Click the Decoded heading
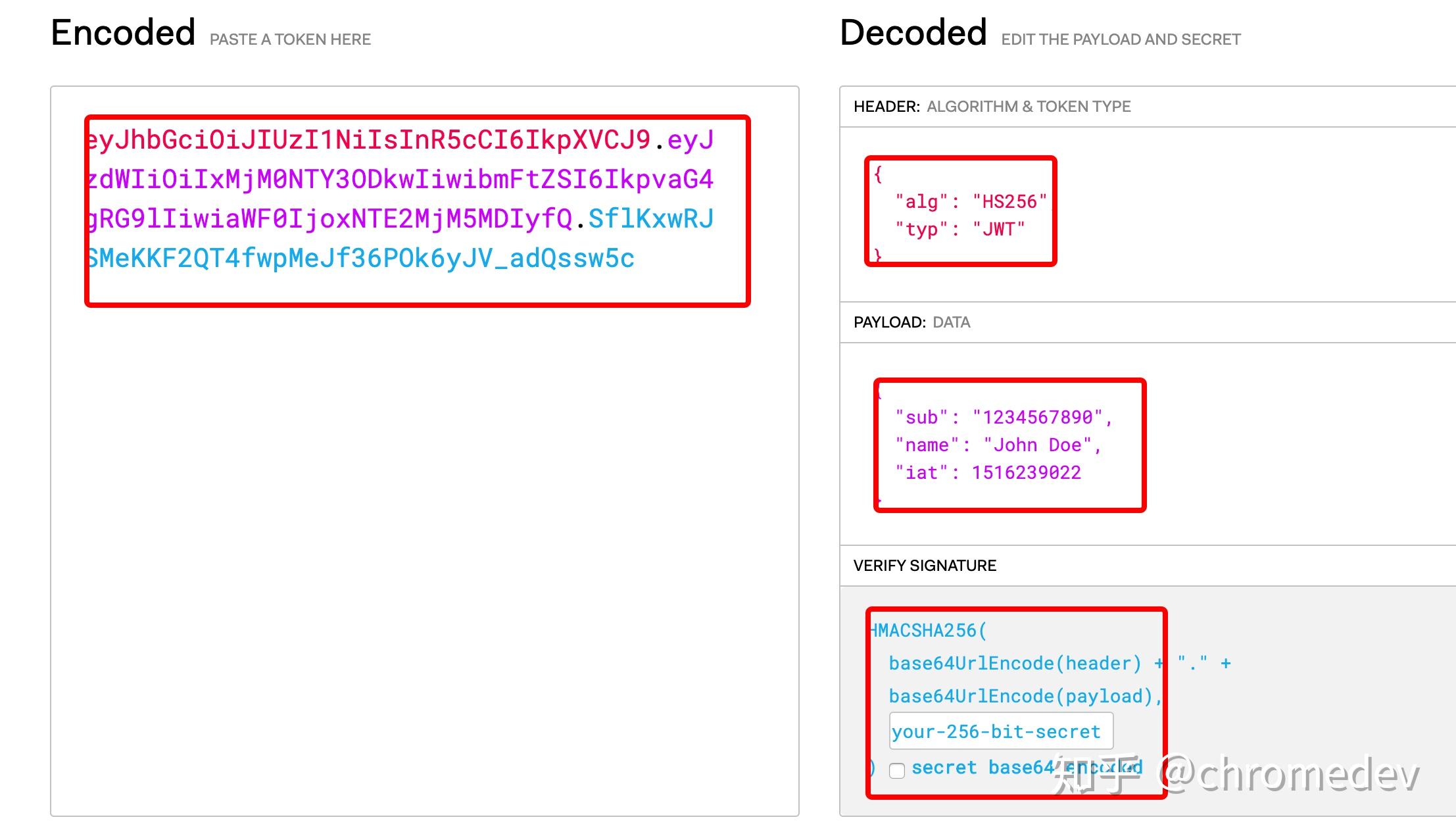 913,33
